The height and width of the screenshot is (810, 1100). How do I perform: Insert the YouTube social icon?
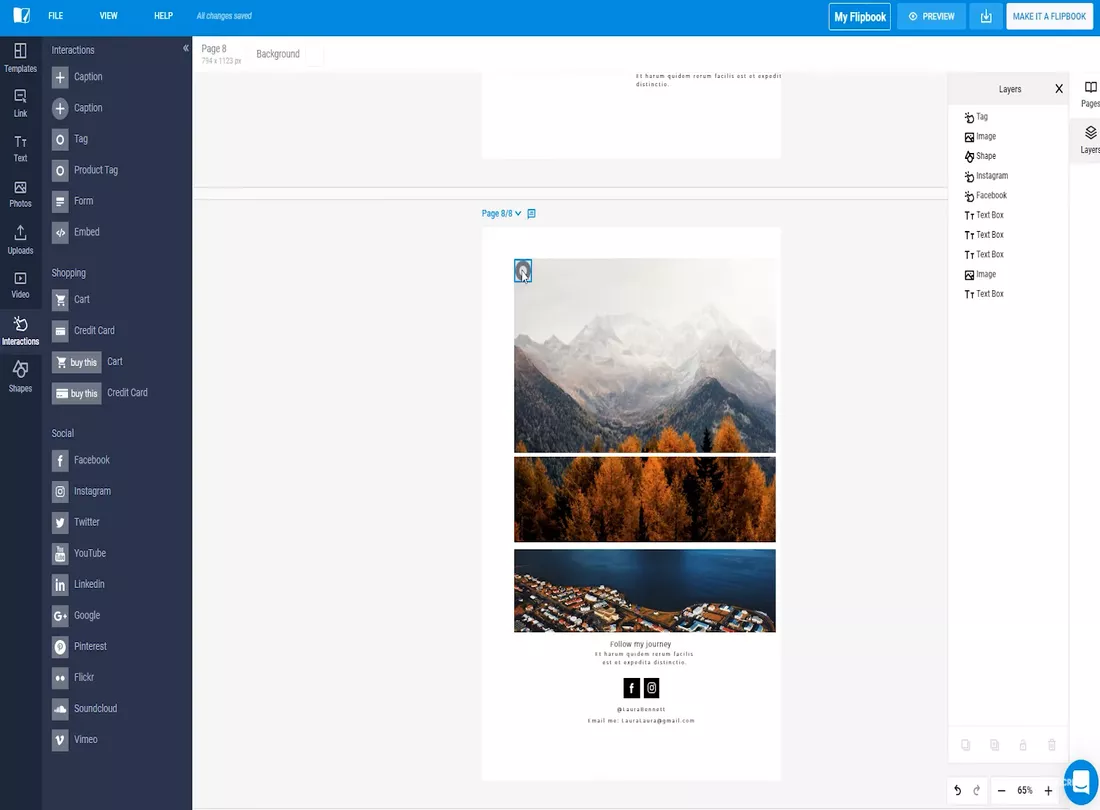88,553
